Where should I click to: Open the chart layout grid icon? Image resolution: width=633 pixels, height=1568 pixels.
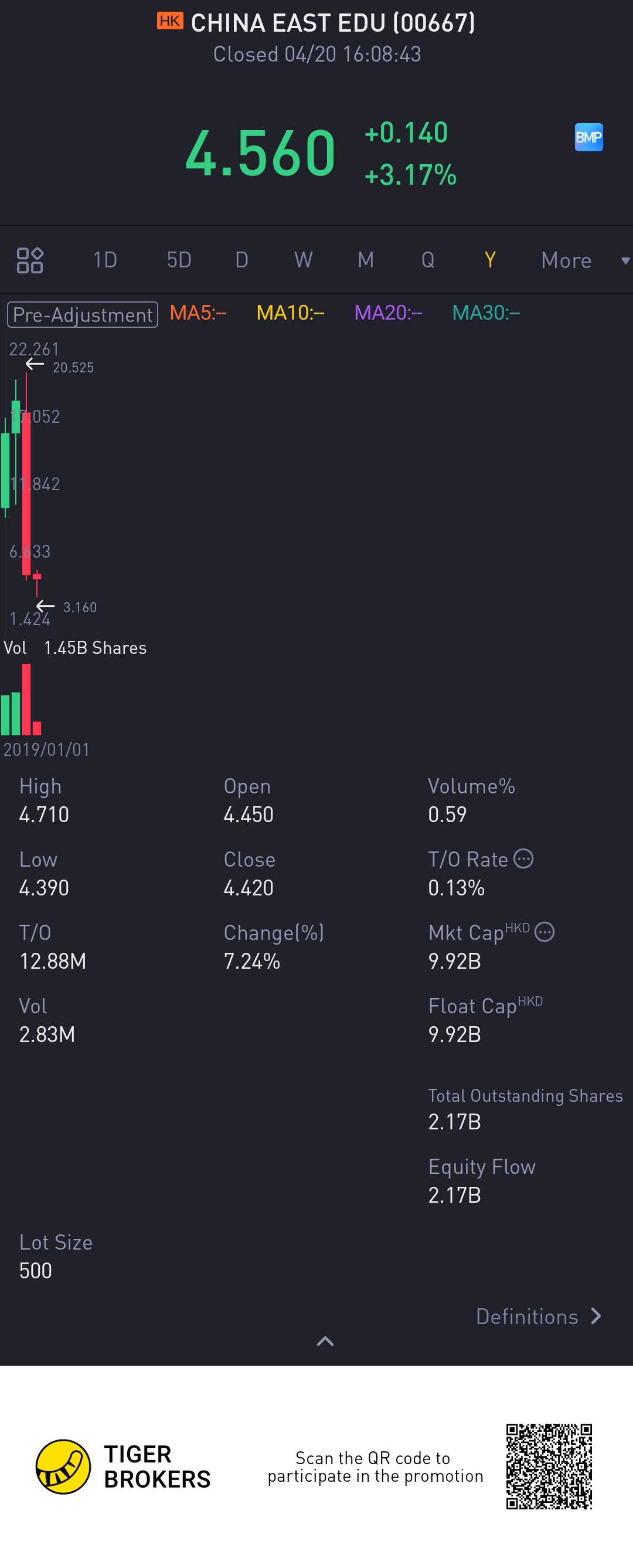[x=29, y=260]
